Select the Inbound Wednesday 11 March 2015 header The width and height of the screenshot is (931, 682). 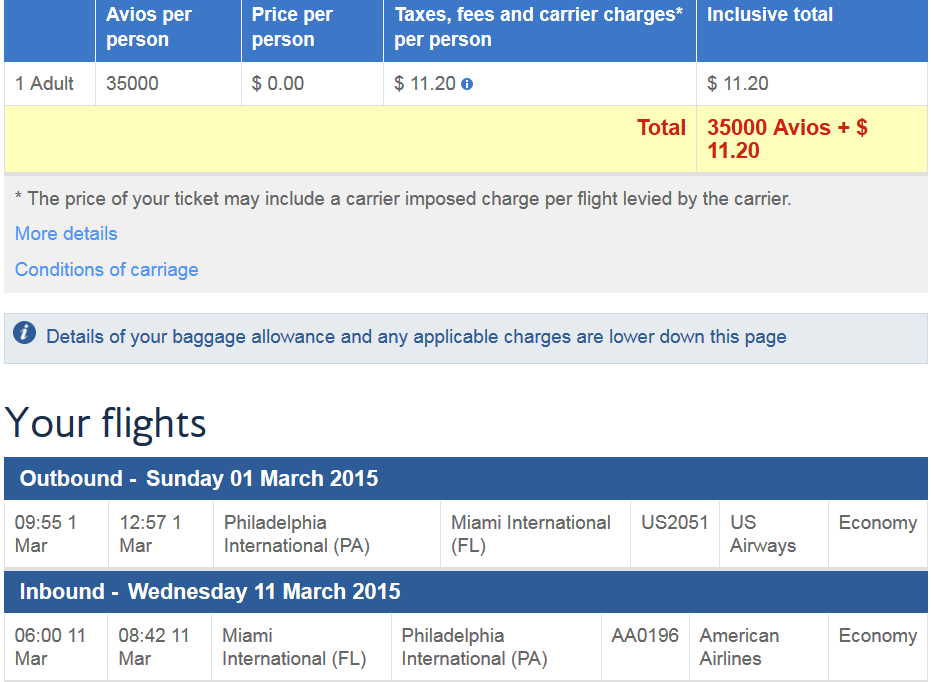[466, 591]
